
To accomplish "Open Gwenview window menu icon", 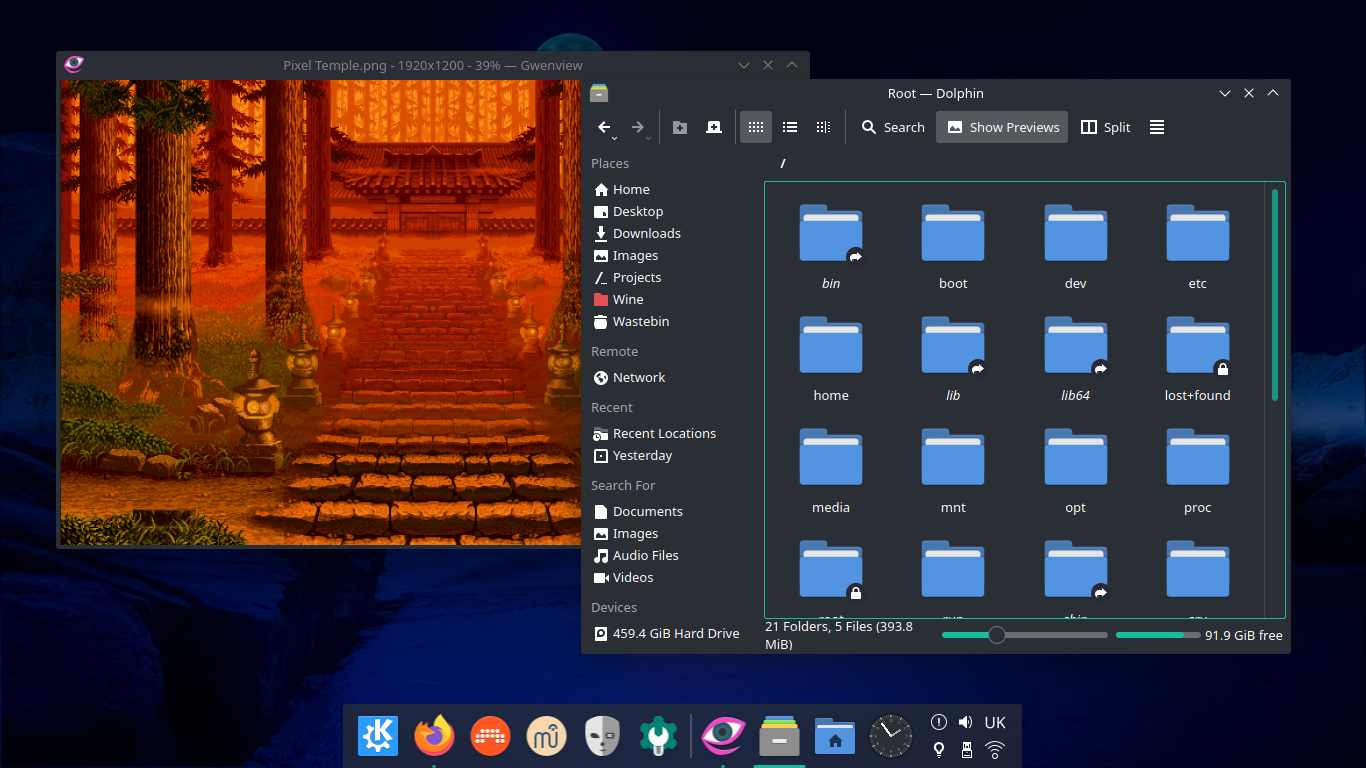I will tap(73, 64).
